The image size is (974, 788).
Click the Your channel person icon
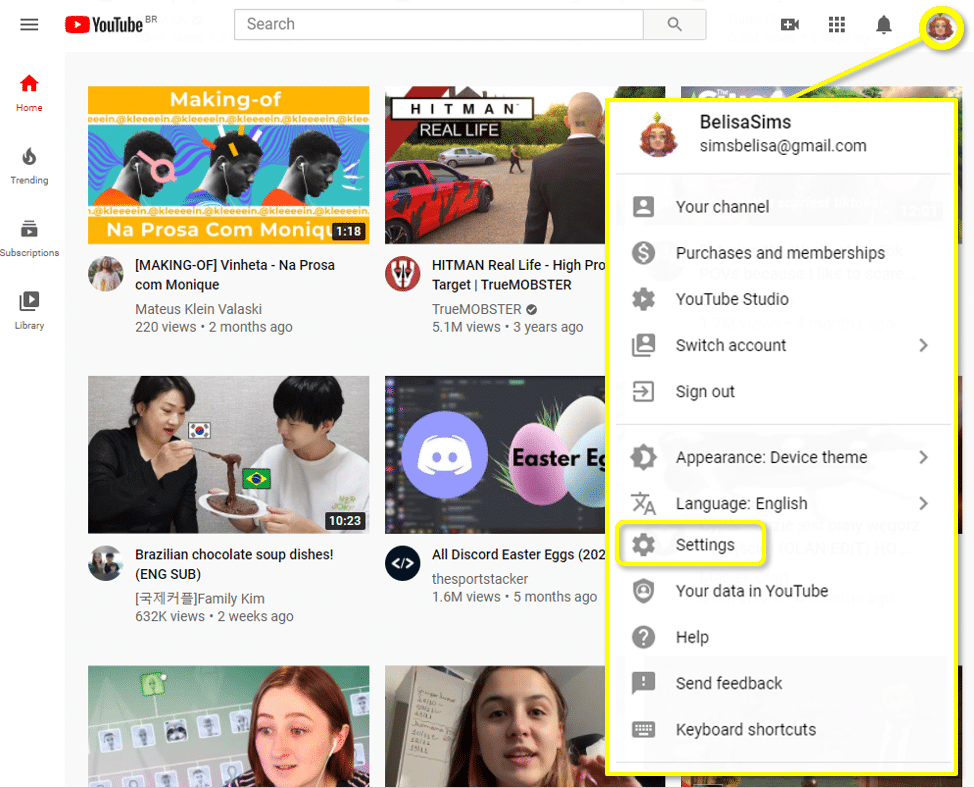(x=643, y=206)
